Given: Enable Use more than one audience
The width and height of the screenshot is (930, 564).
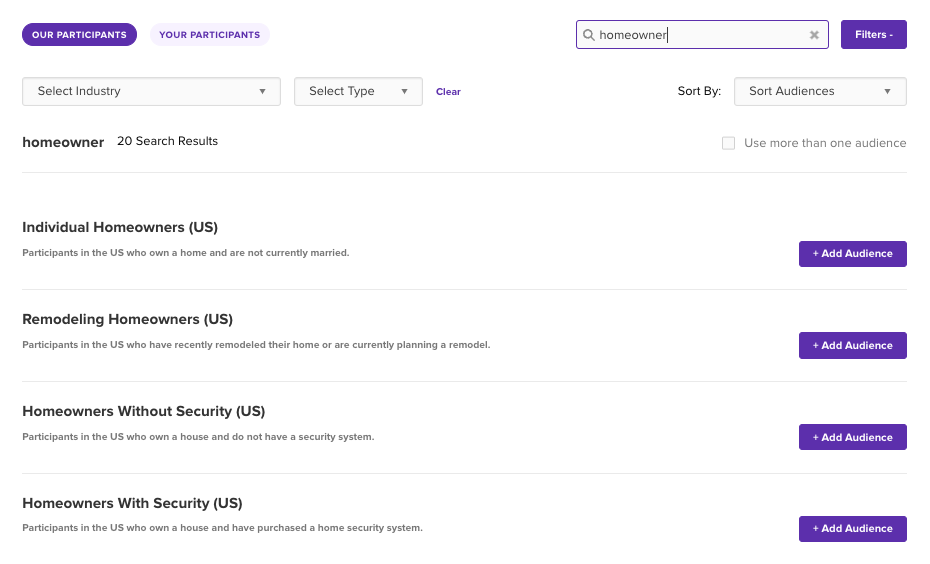Looking at the screenshot, I should (x=728, y=143).
